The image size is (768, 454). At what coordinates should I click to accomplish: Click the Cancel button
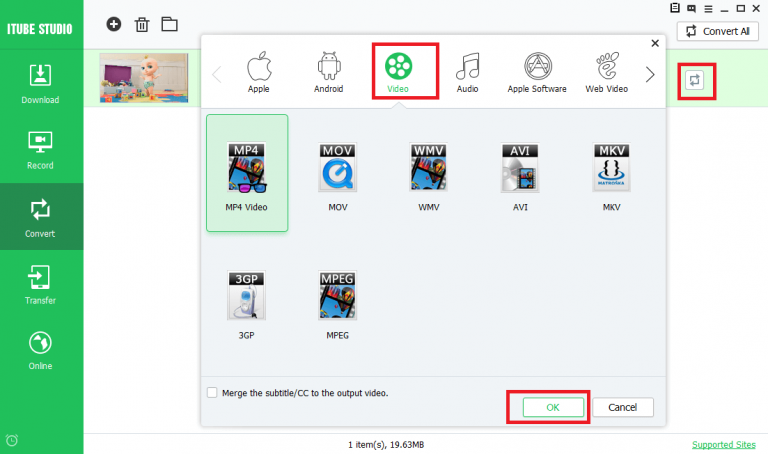(x=623, y=407)
